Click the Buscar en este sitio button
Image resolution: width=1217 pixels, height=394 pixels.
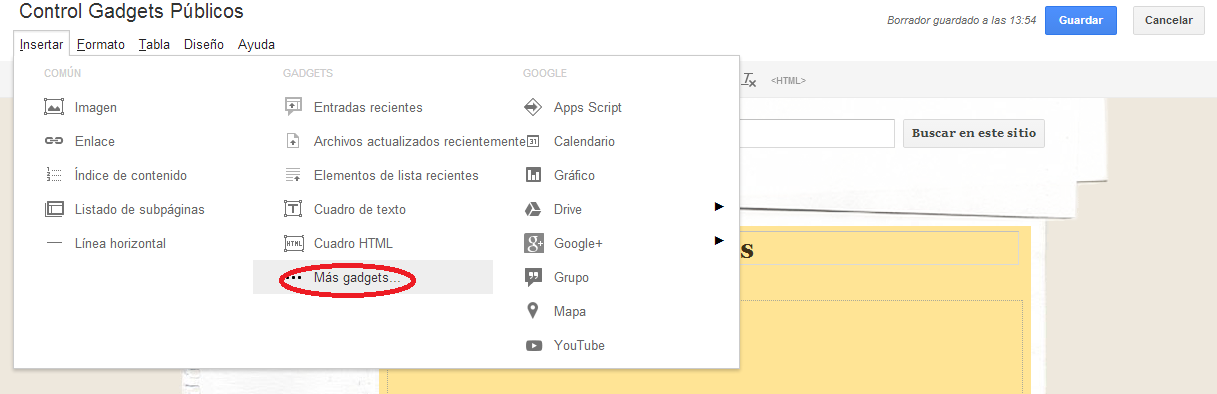pos(974,133)
